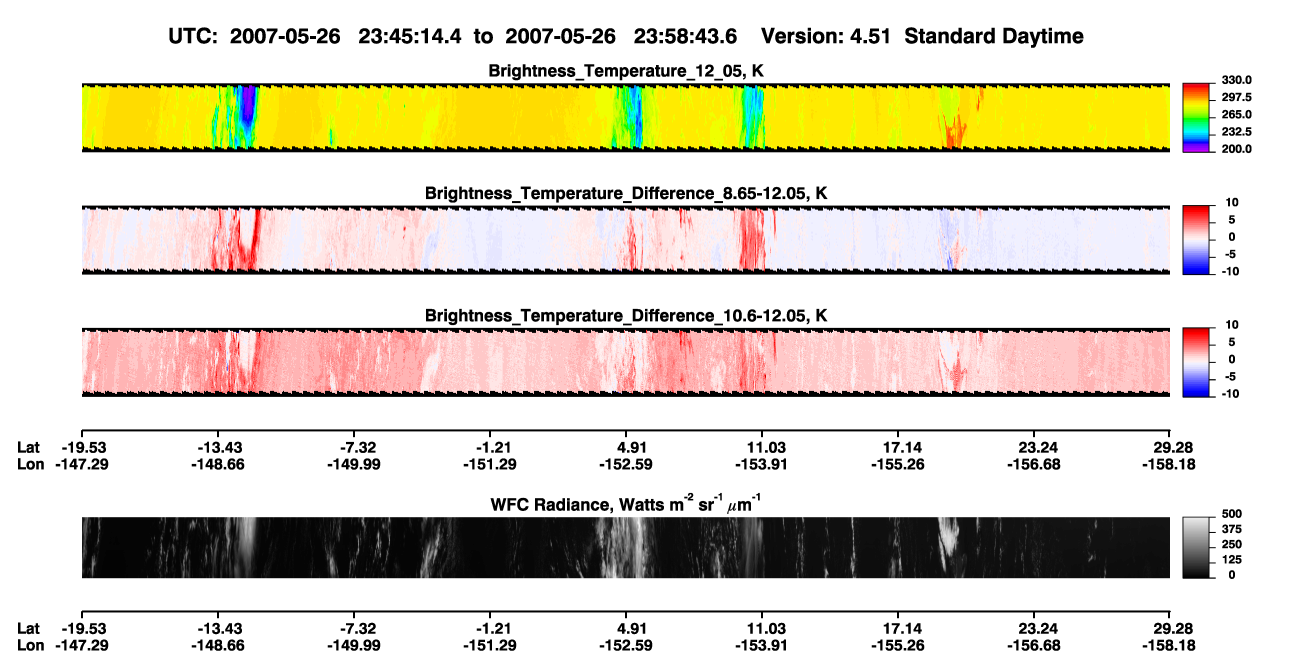Screen dimensions: 1300x667
Task: Click the Brightness_Temperature_Difference_8.65-12.05 panel title
Action: tap(626, 193)
